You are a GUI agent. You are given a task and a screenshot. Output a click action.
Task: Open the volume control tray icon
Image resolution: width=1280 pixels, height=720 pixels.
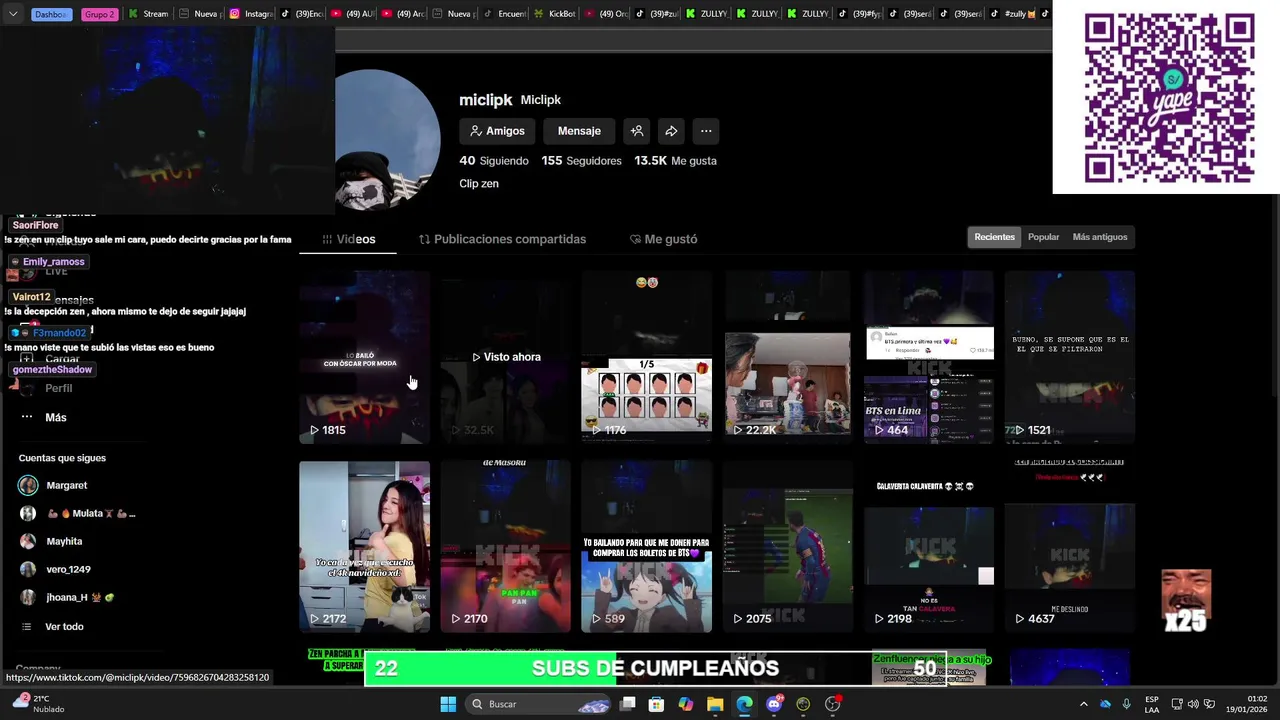(1193, 704)
